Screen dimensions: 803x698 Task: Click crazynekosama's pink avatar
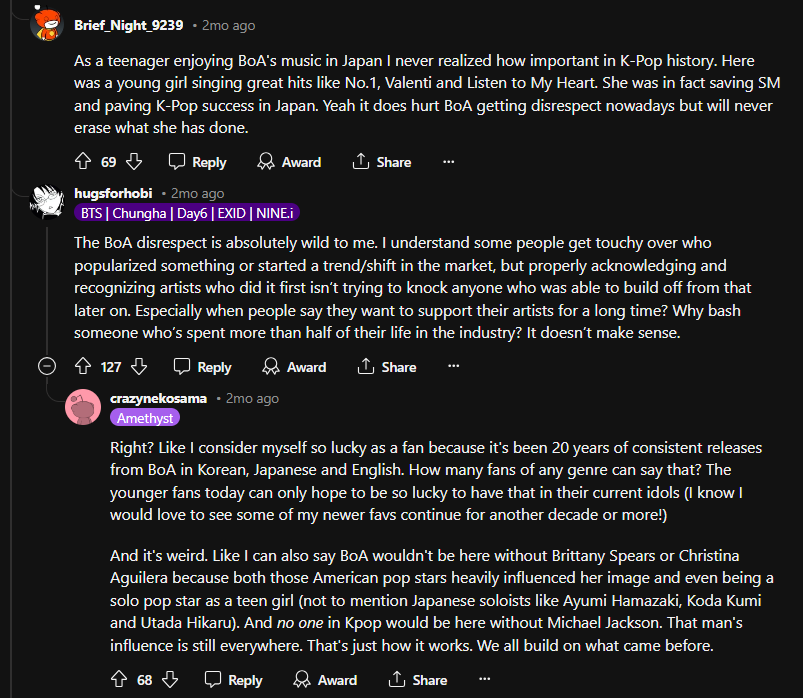click(82, 407)
